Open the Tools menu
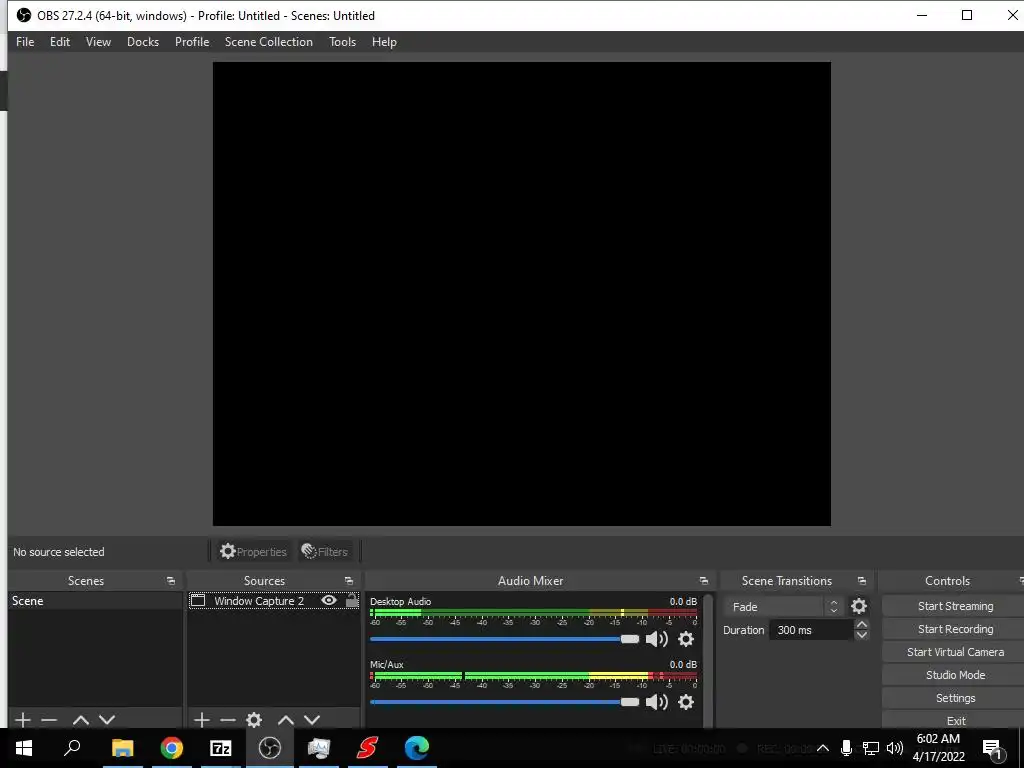This screenshot has width=1024, height=768. click(x=342, y=42)
